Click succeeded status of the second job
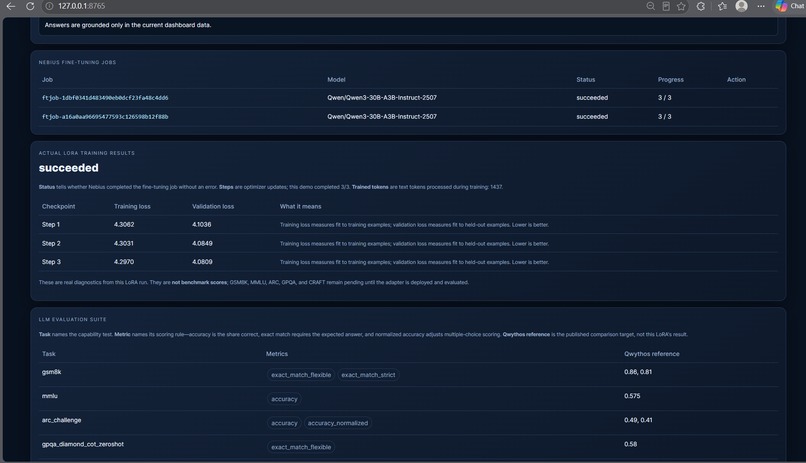This screenshot has height=463, width=806. click(x=592, y=117)
